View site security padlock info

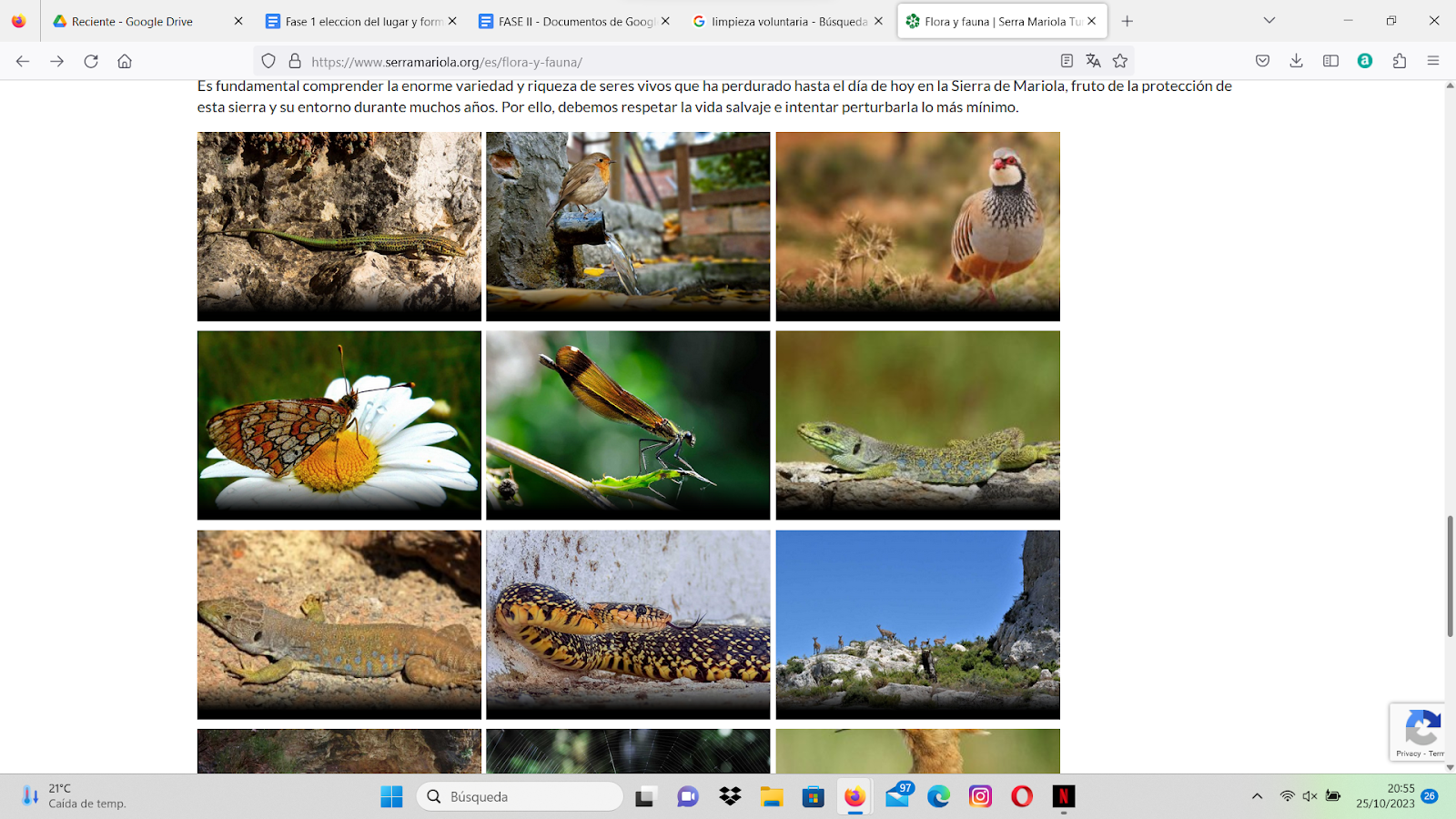[x=295, y=61]
